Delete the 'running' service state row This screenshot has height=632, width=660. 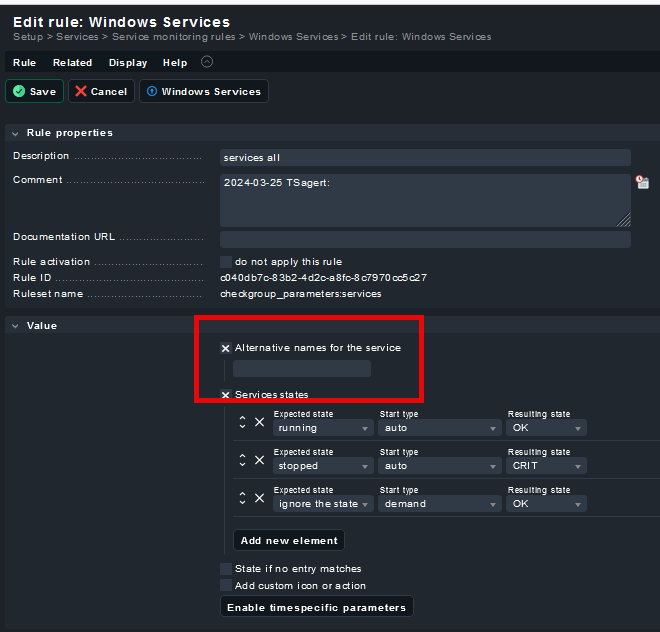click(259, 423)
